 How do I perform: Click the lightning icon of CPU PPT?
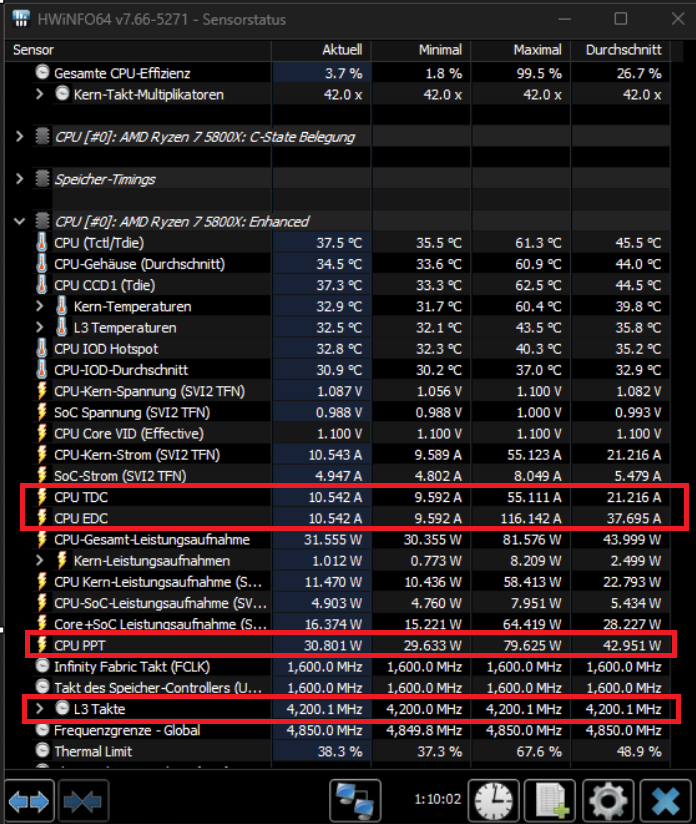pos(42,645)
